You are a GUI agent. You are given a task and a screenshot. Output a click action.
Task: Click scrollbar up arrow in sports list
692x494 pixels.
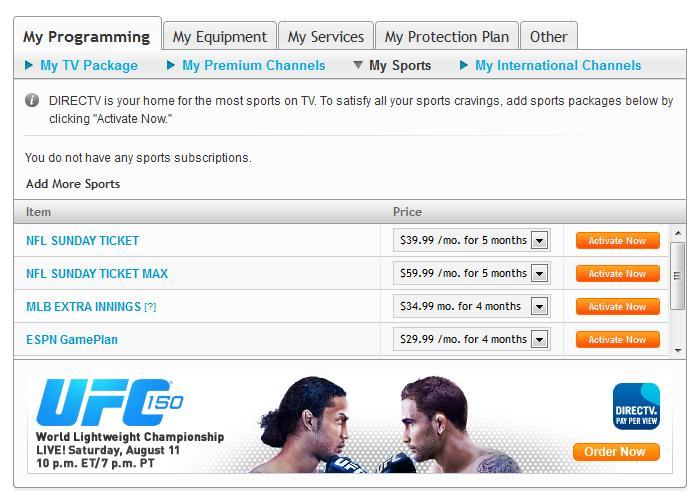(678, 232)
